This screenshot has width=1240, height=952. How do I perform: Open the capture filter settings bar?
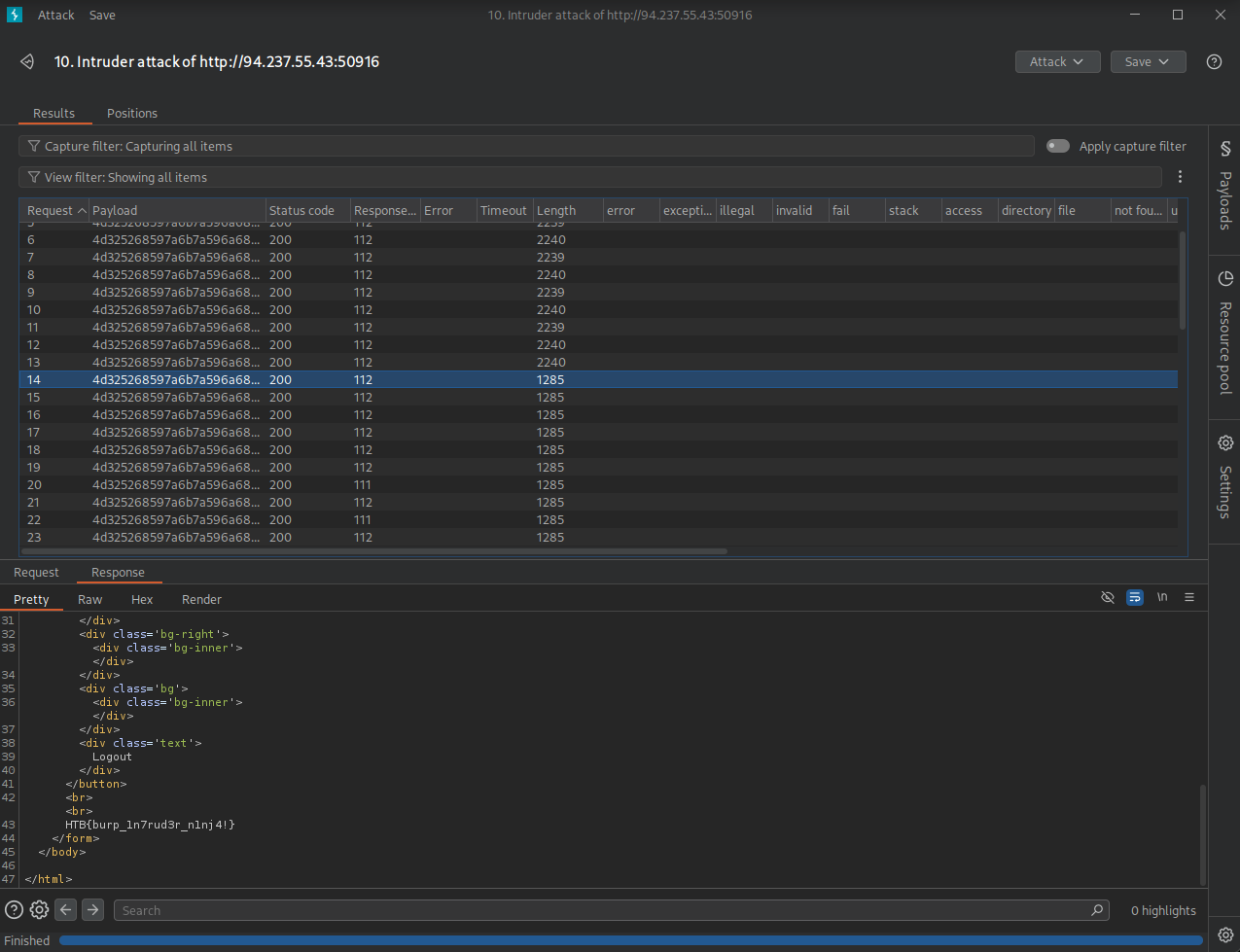[x=525, y=146]
